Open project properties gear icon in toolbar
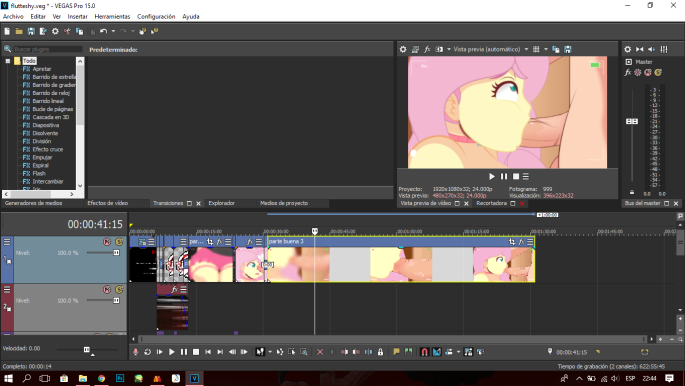685x386 pixels. (x=55, y=31)
